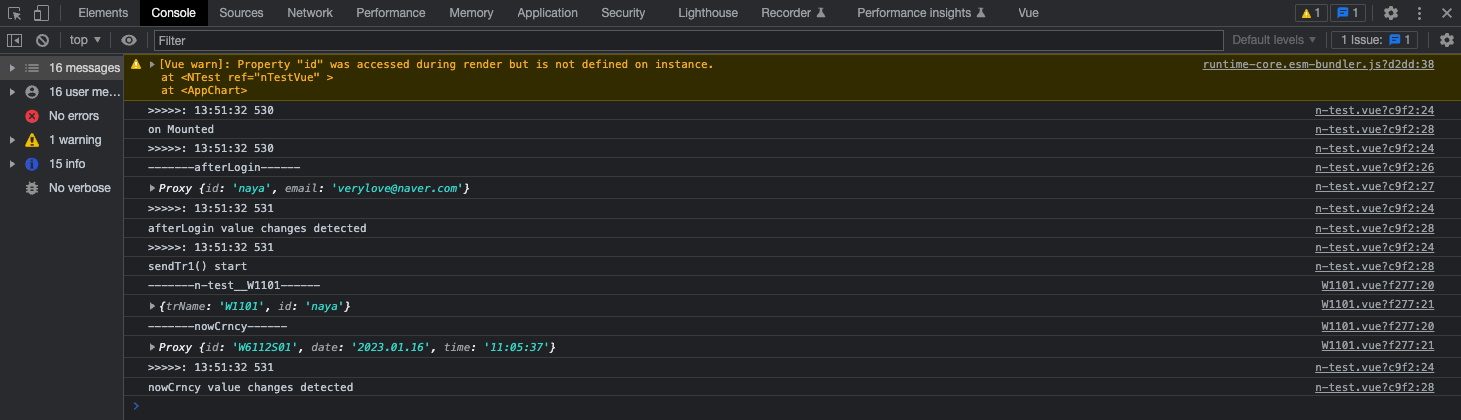Focus the console Filter input field

[688, 40]
